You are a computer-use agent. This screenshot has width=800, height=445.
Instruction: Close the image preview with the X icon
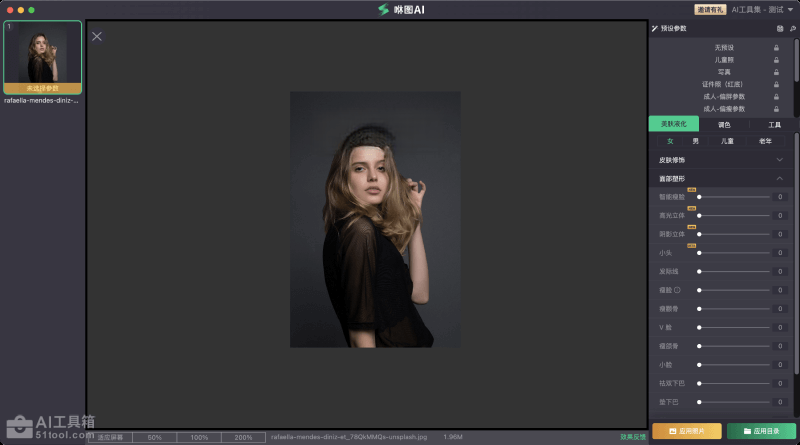tap(97, 37)
